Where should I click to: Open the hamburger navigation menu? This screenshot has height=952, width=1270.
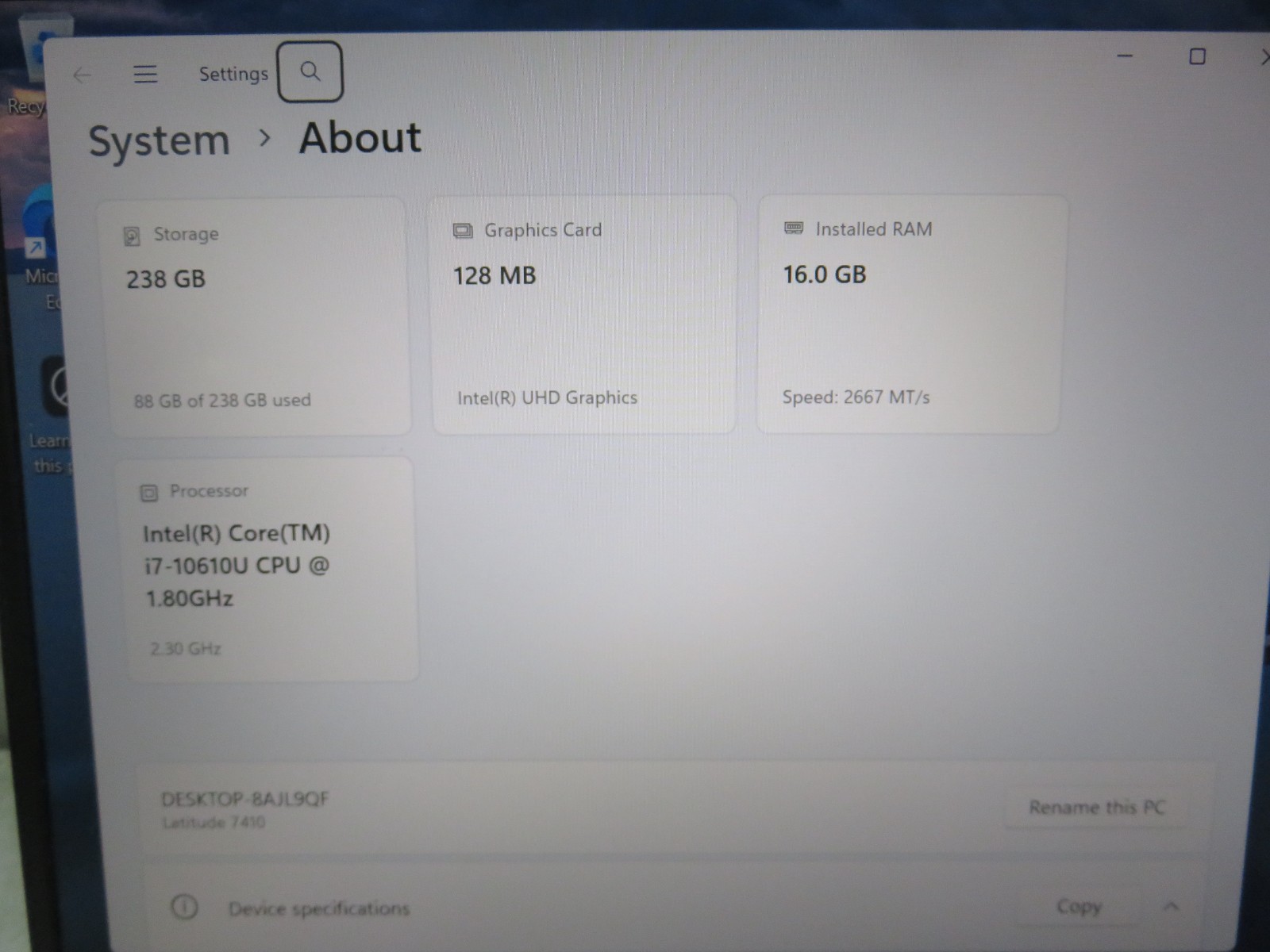pyautogui.click(x=145, y=75)
